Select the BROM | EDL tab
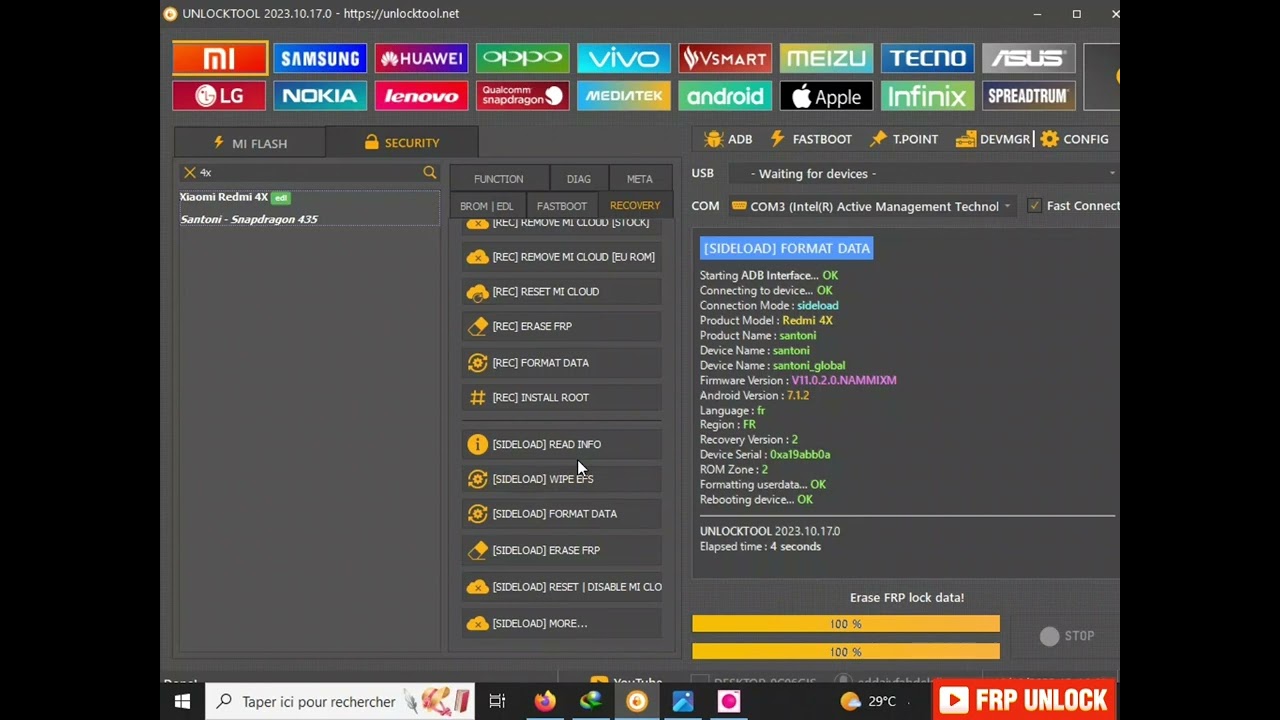Image resolution: width=1280 pixels, height=720 pixels. [x=487, y=206]
